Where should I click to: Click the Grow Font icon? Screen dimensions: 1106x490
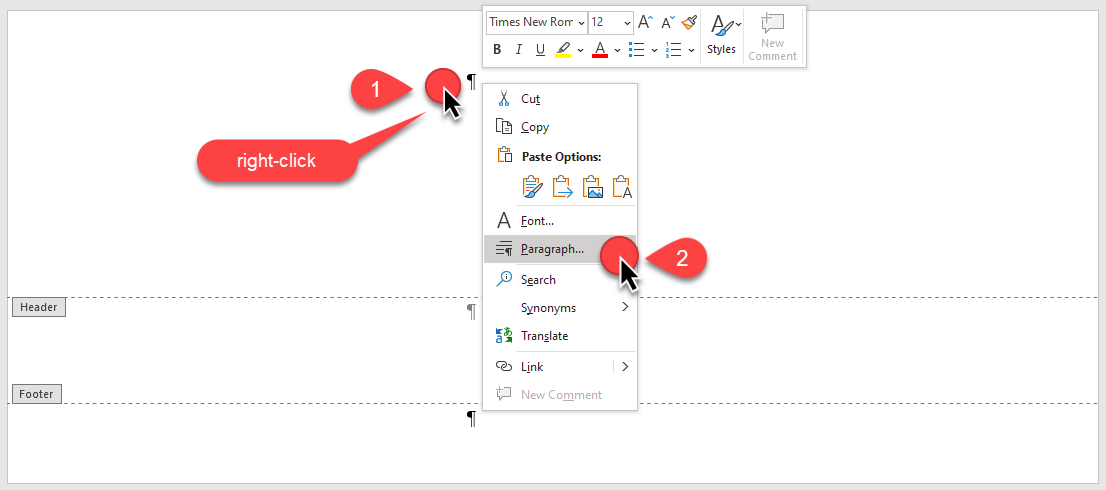(x=645, y=23)
